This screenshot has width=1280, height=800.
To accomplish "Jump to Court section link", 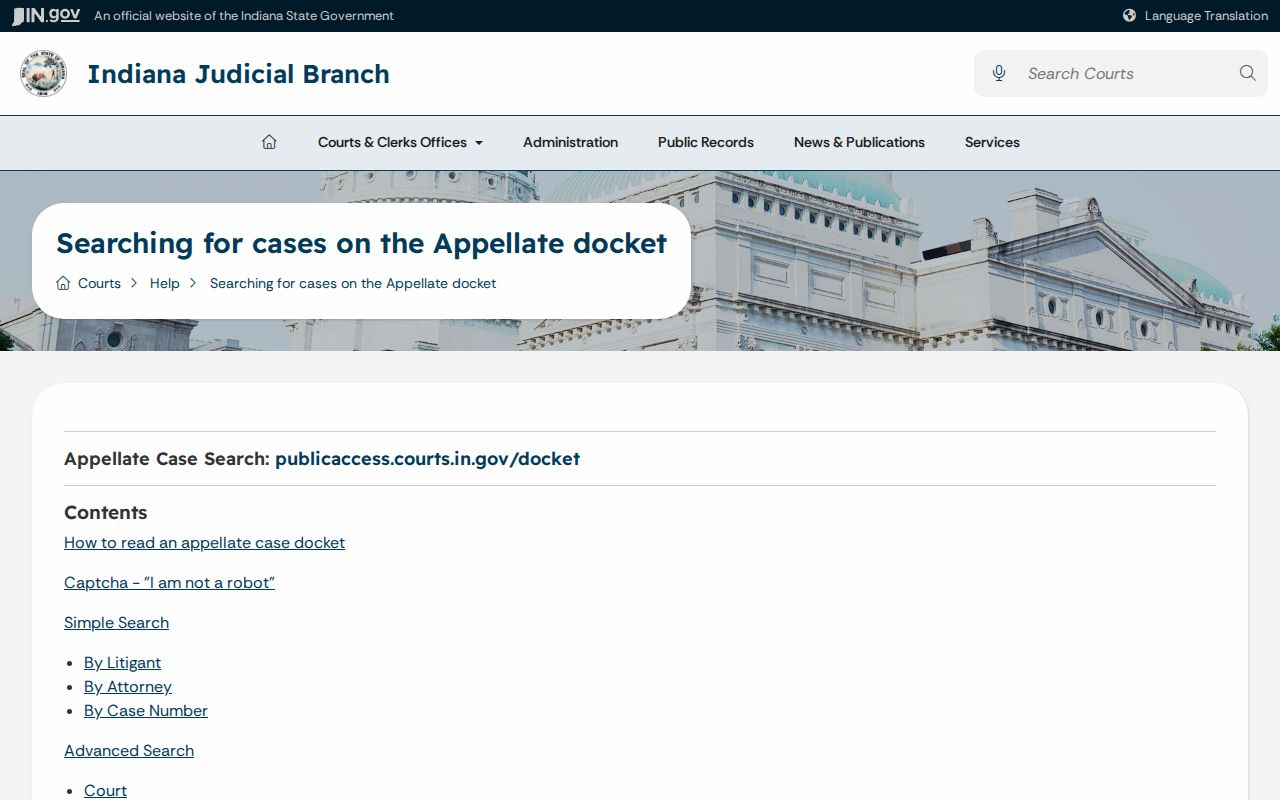I will [x=105, y=790].
